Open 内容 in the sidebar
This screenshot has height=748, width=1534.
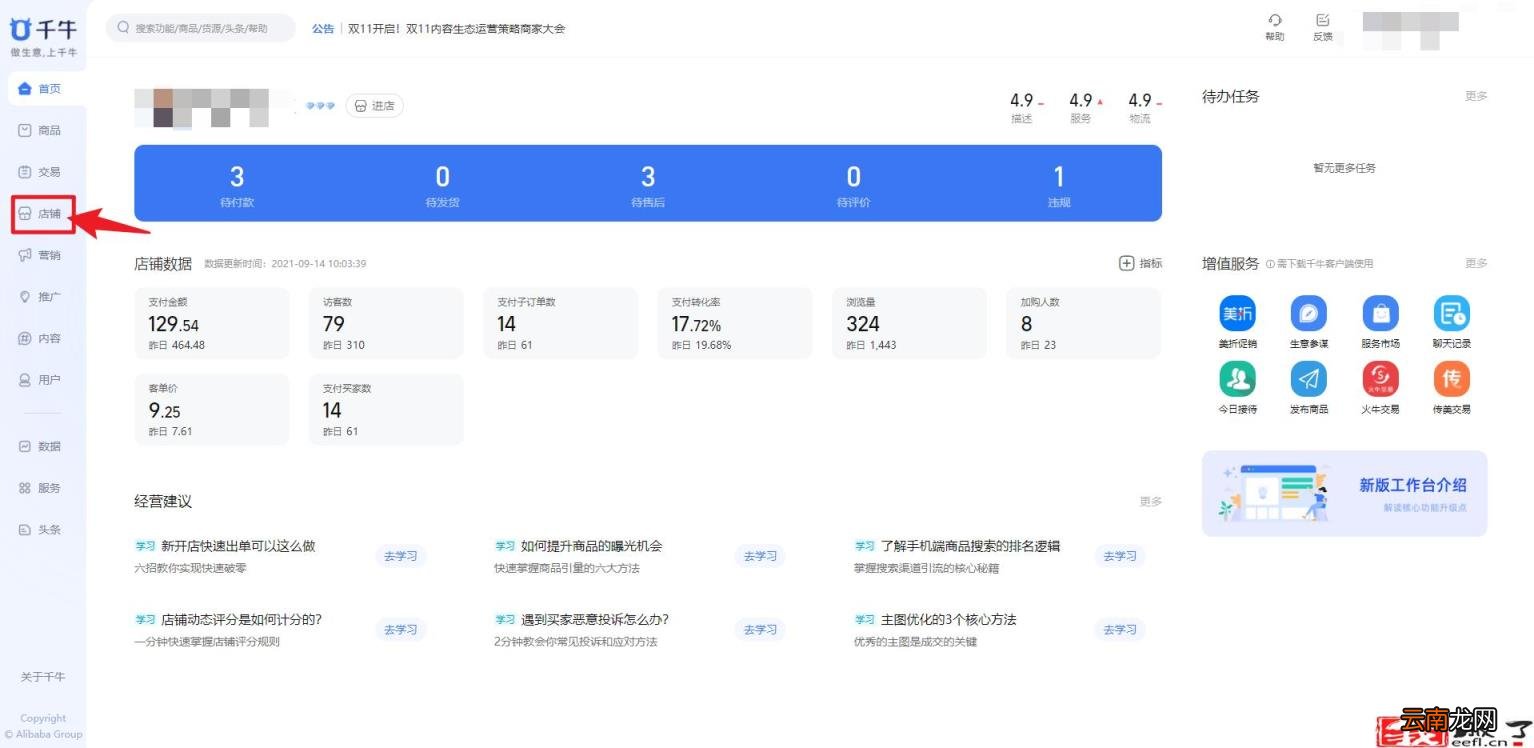click(x=41, y=338)
